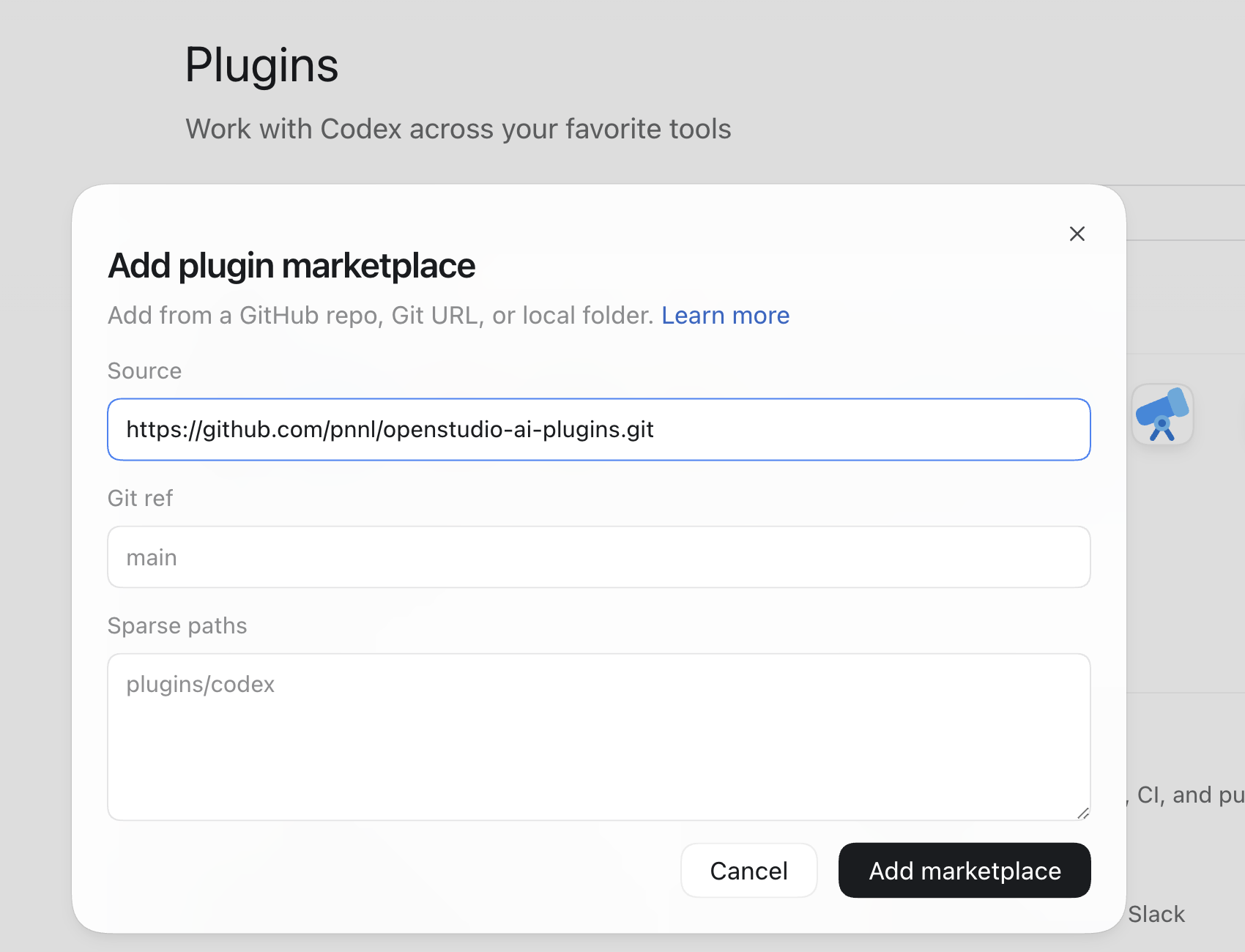Open the Learn more link
This screenshot has height=952, width=1245.
coord(725,316)
